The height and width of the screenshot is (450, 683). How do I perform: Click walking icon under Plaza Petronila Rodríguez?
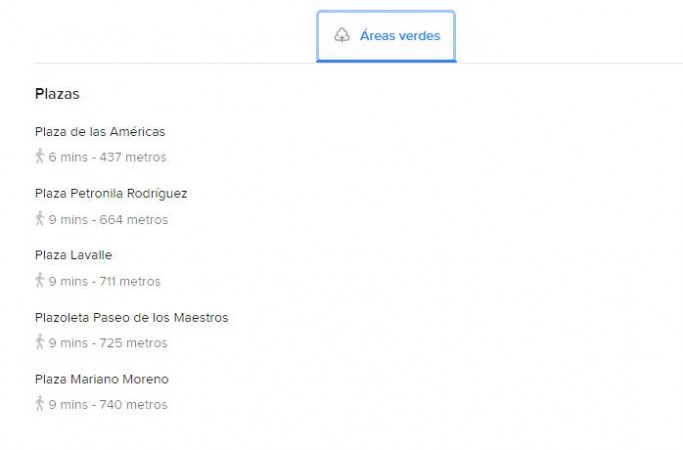click(40, 219)
